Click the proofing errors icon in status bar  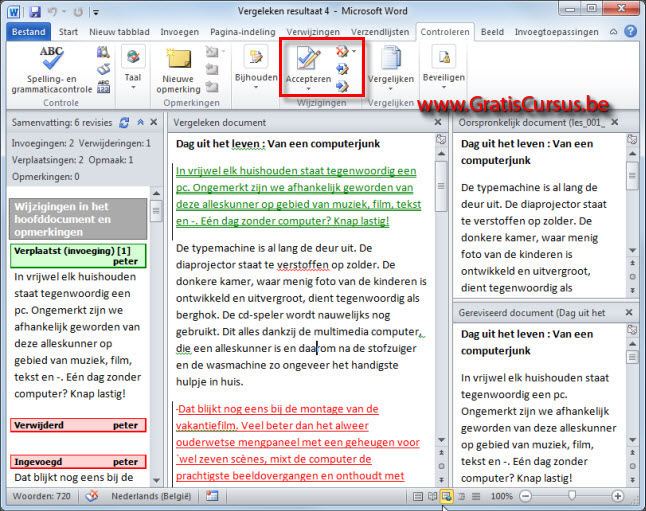pyautogui.click(x=92, y=496)
